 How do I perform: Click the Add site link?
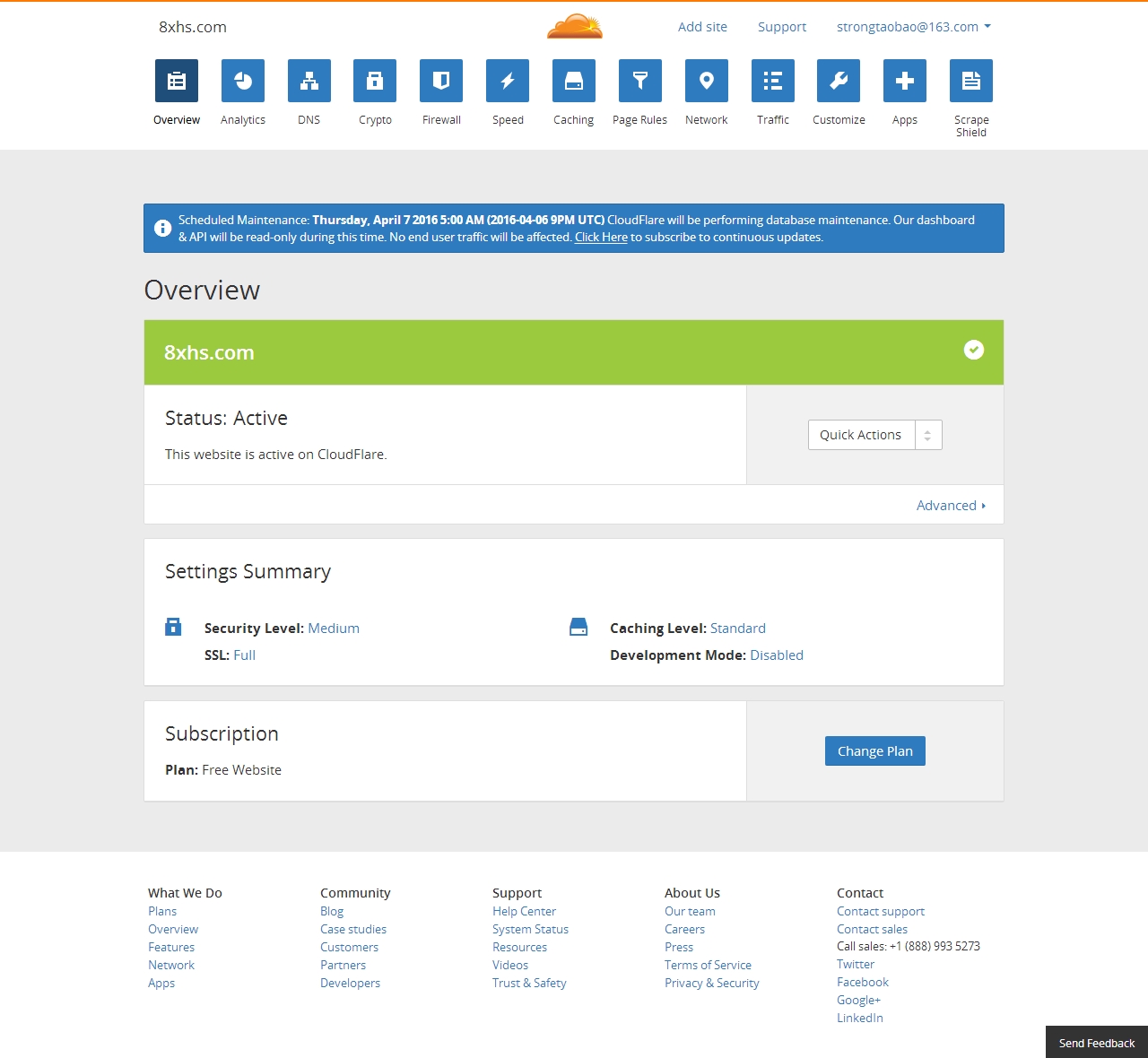click(x=702, y=27)
